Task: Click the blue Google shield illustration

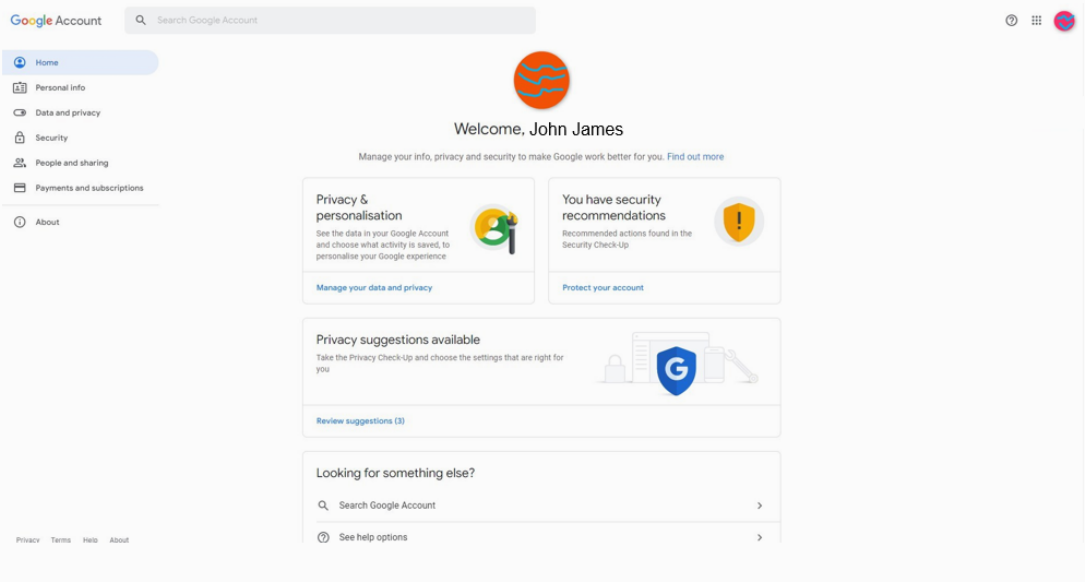Action: click(x=676, y=371)
